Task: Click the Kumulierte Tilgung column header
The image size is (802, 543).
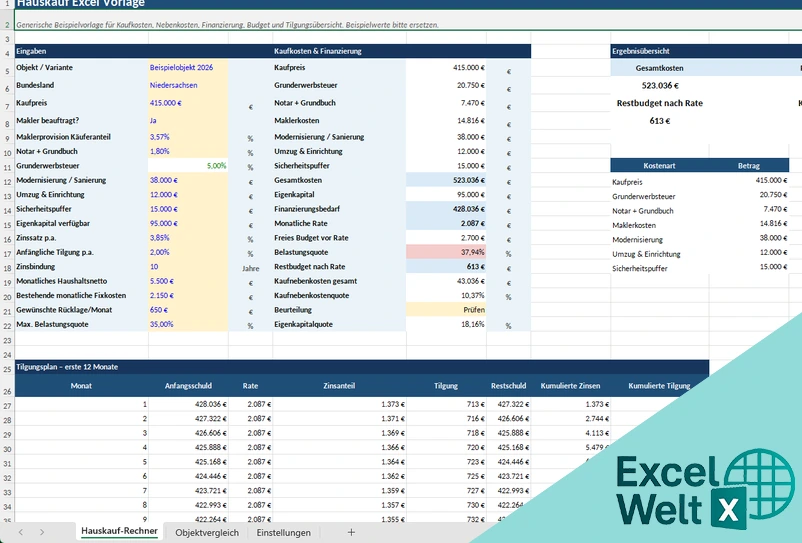Action: (659, 386)
